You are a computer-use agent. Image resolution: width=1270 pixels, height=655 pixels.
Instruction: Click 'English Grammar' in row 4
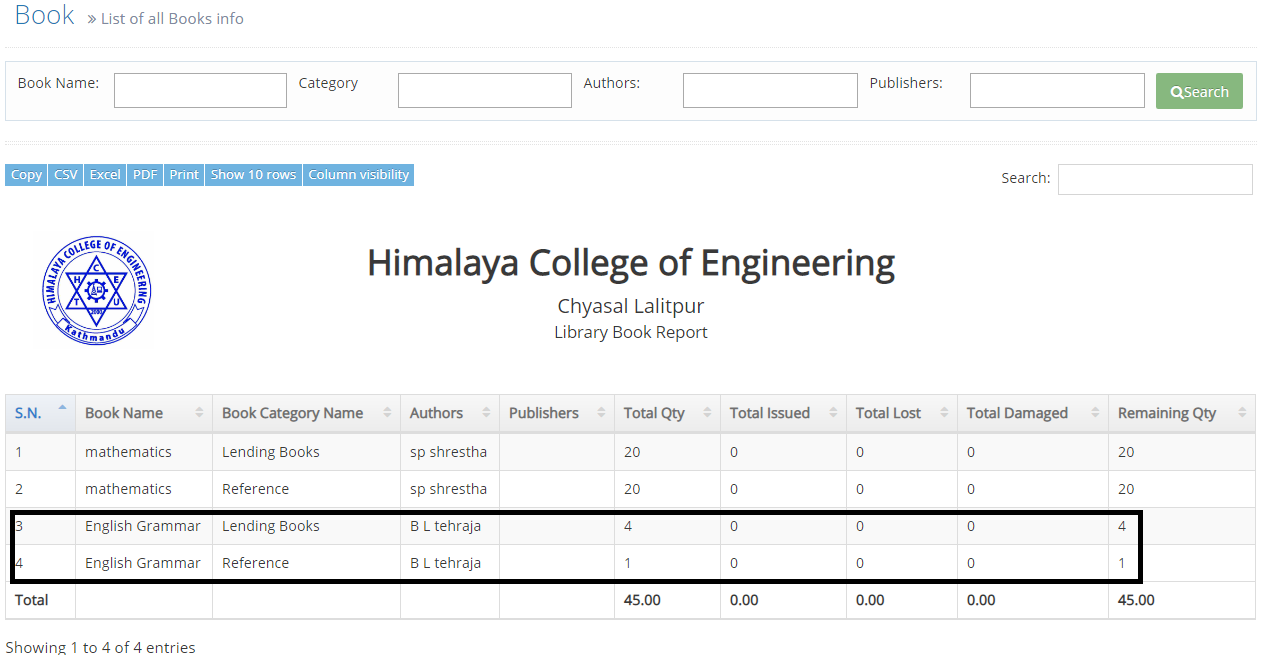tap(143, 563)
